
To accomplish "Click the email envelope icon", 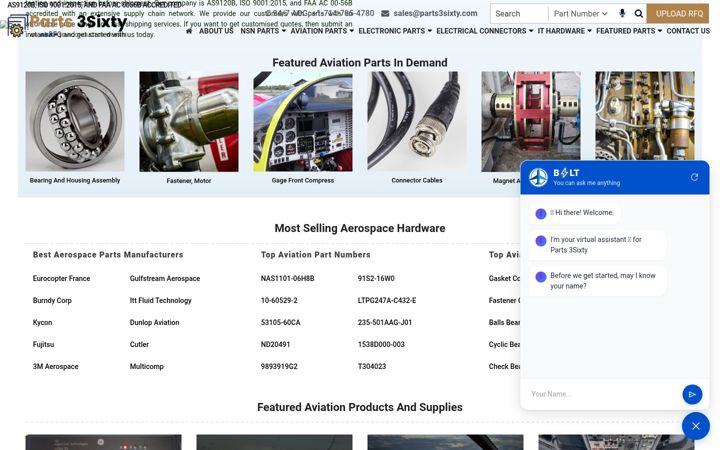I will (x=385, y=13).
